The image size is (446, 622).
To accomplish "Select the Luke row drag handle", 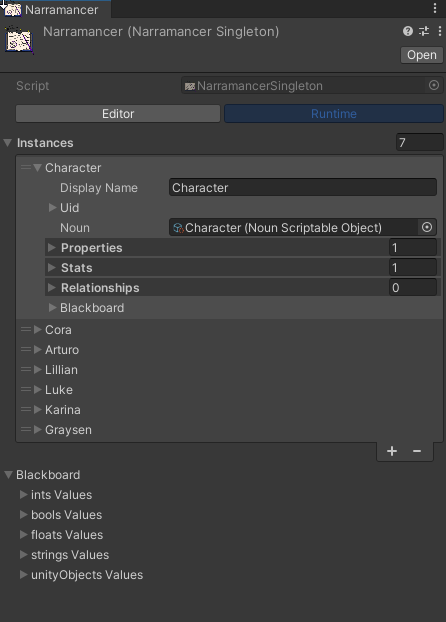I will [x=26, y=389].
